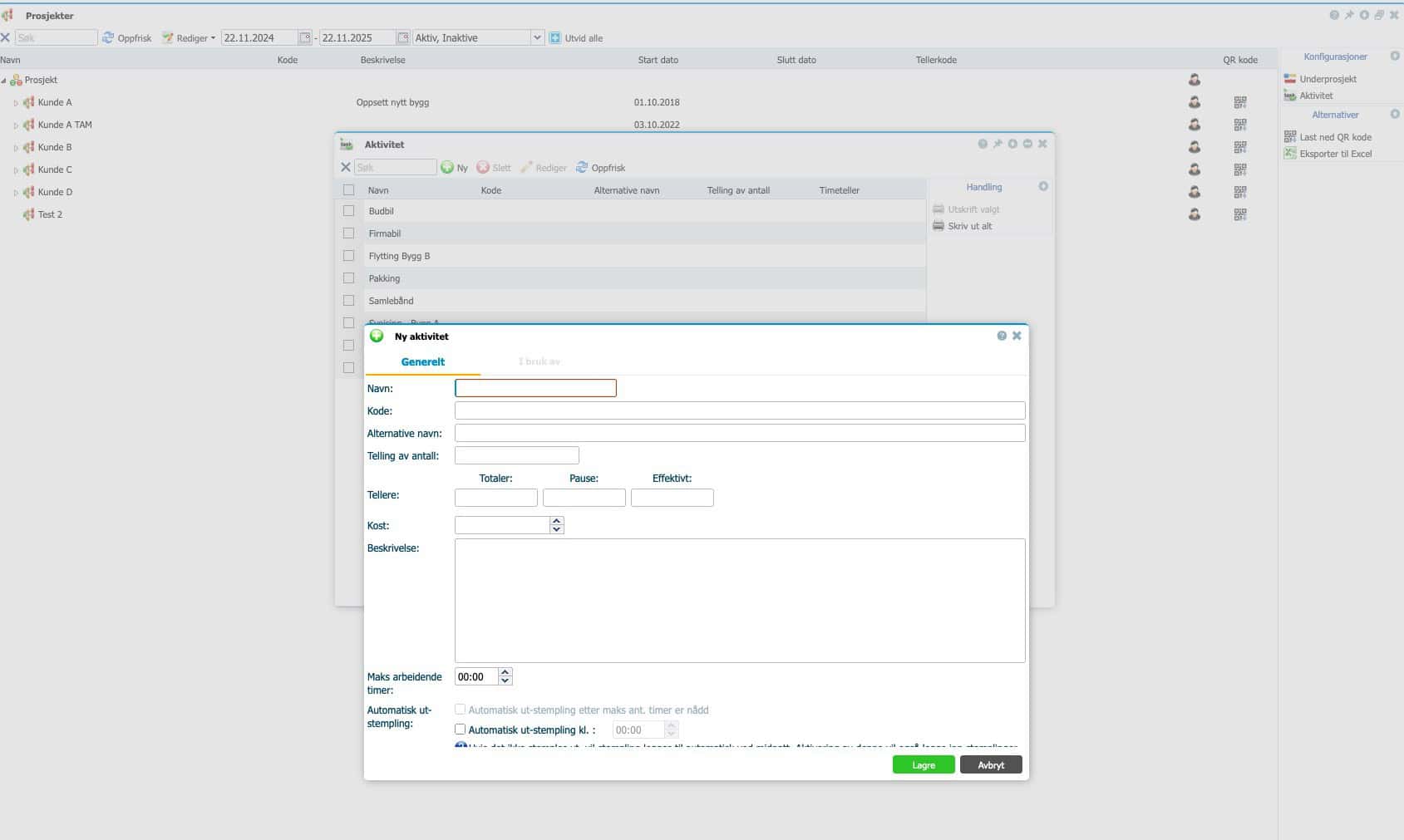Image resolution: width=1404 pixels, height=840 pixels.
Task: Click Eksporter til Excel option
Action: pos(1328,154)
